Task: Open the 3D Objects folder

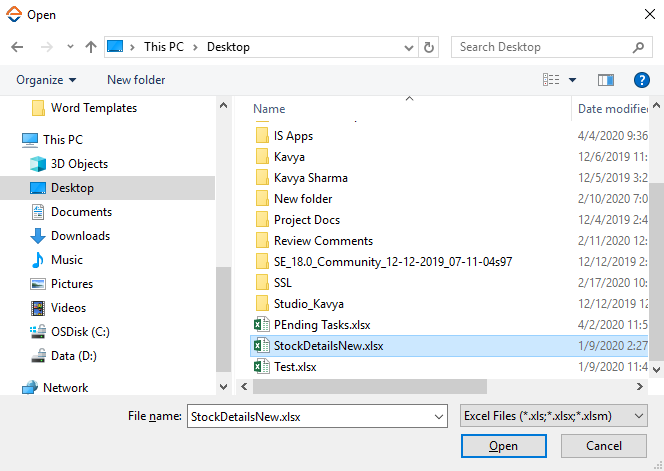Action: coord(79,164)
